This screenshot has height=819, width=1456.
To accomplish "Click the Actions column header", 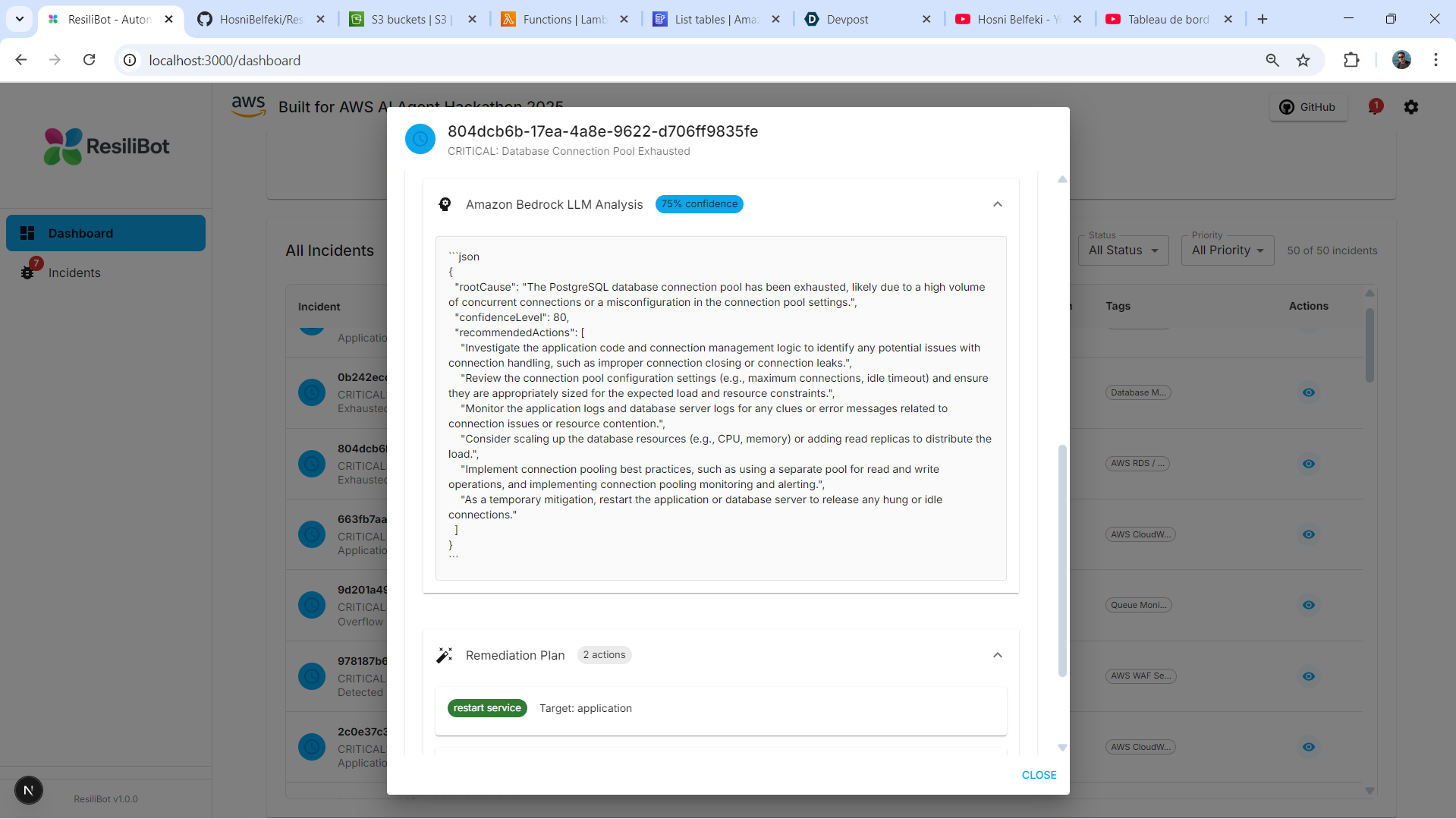I will tap(1308, 306).
